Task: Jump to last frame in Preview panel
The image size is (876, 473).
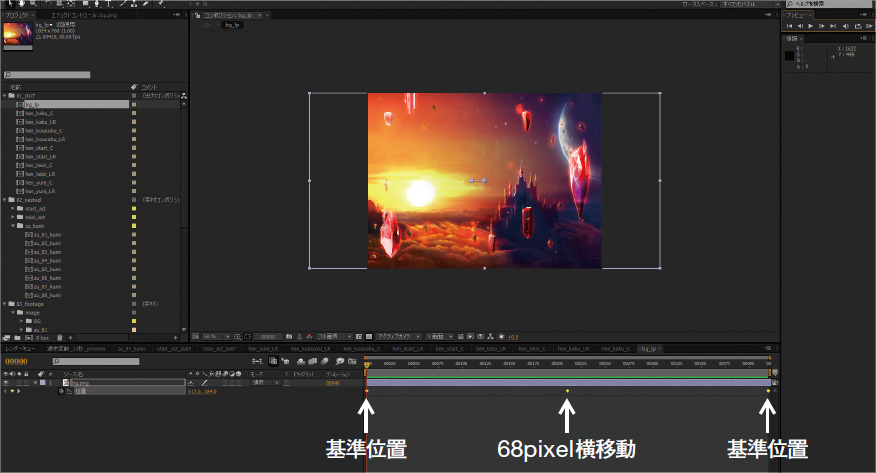Action: [833, 26]
